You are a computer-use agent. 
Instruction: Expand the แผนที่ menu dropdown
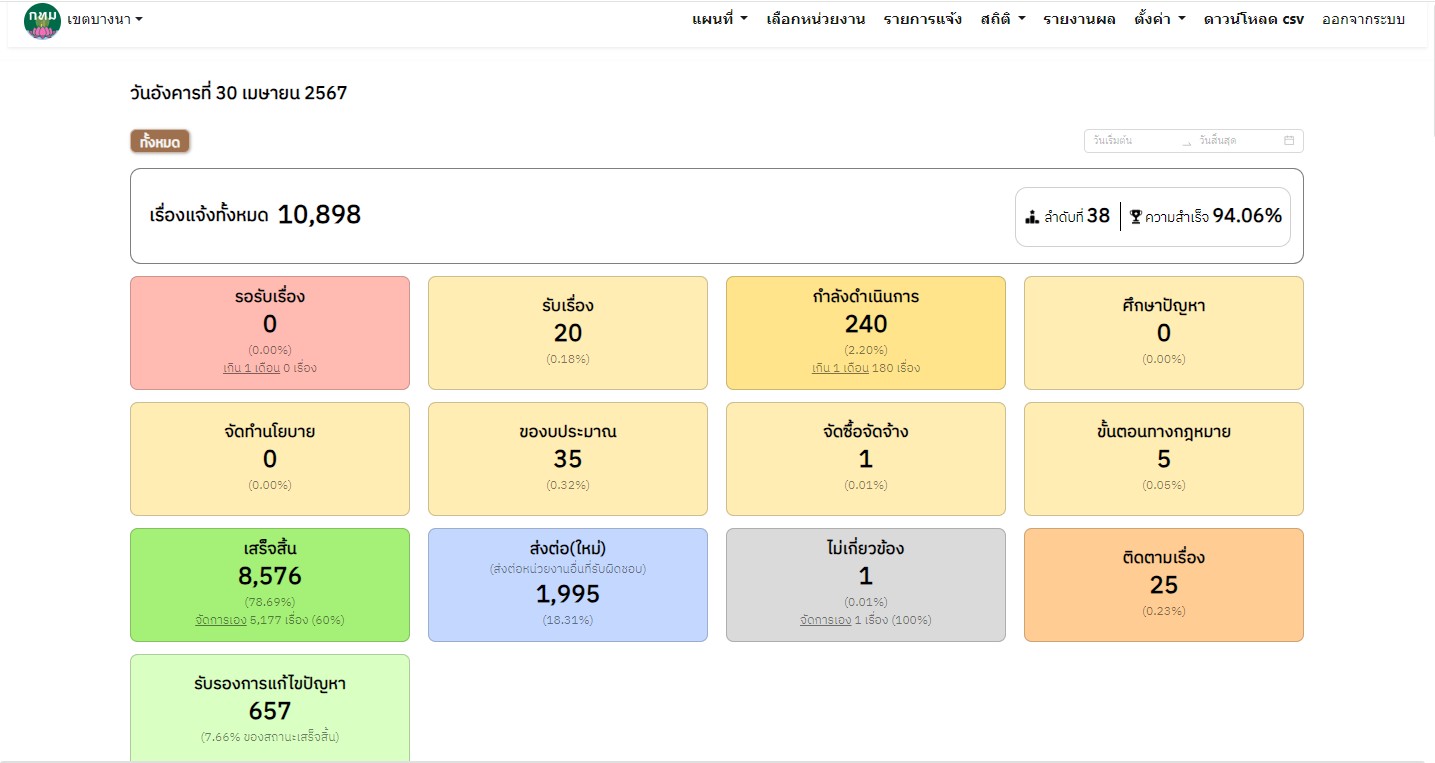[719, 19]
